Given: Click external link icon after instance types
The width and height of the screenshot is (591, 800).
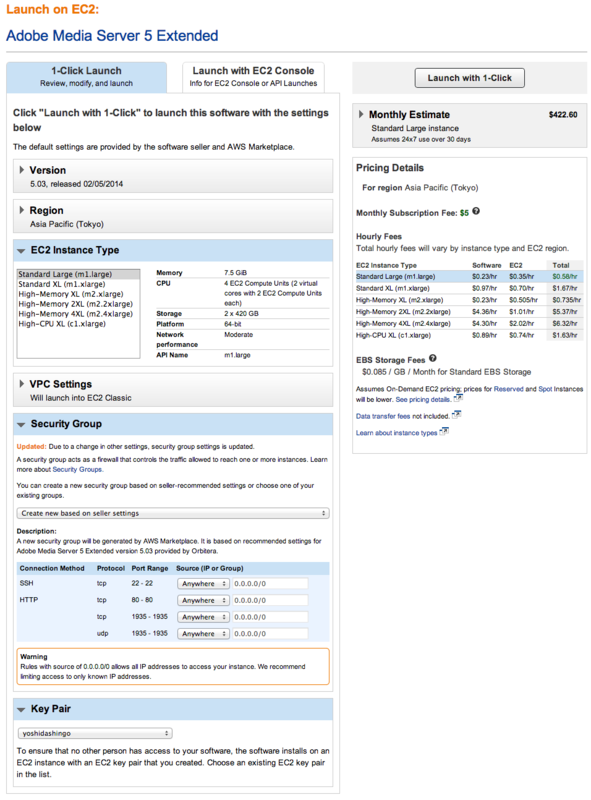Looking at the screenshot, I should point(444,432).
